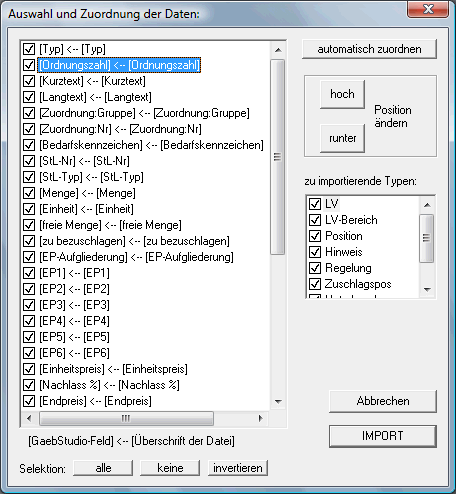456x494 pixels.
Task: Click the automatisch zuordnen button
Action: (369, 49)
